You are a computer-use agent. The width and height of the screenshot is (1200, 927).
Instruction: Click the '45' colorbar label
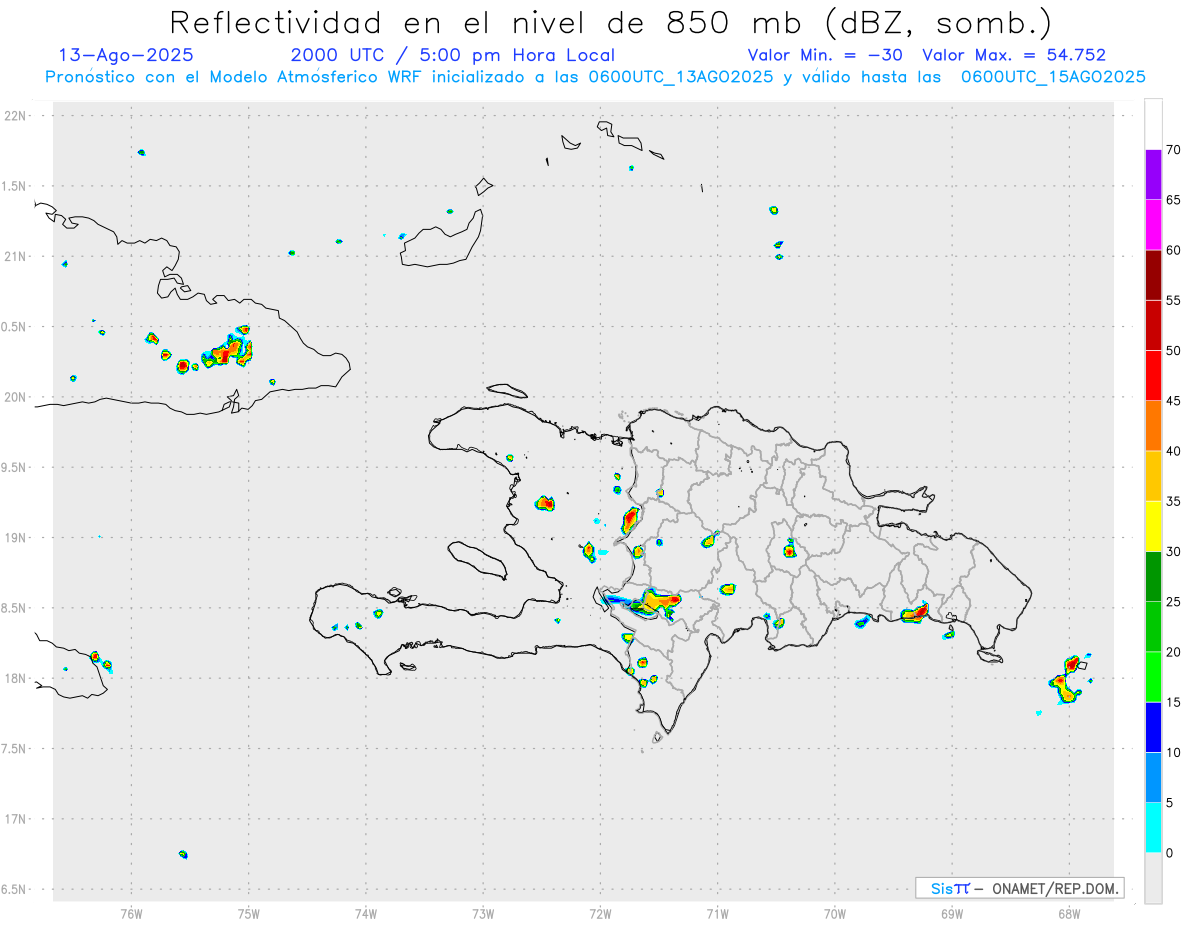pyautogui.click(x=1173, y=401)
